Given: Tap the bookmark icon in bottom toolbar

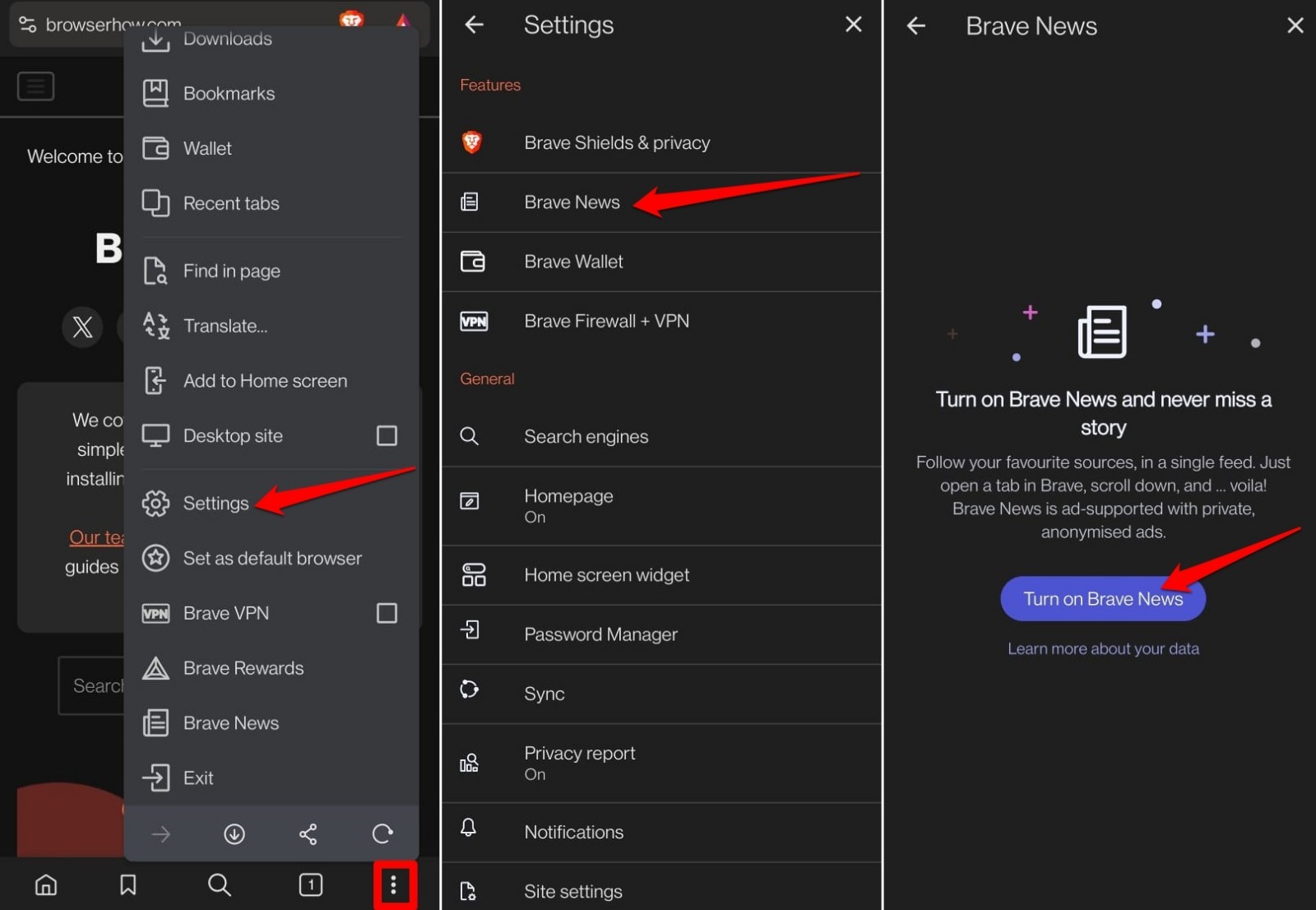Looking at the screenshot, I should (x=128, y=885).
